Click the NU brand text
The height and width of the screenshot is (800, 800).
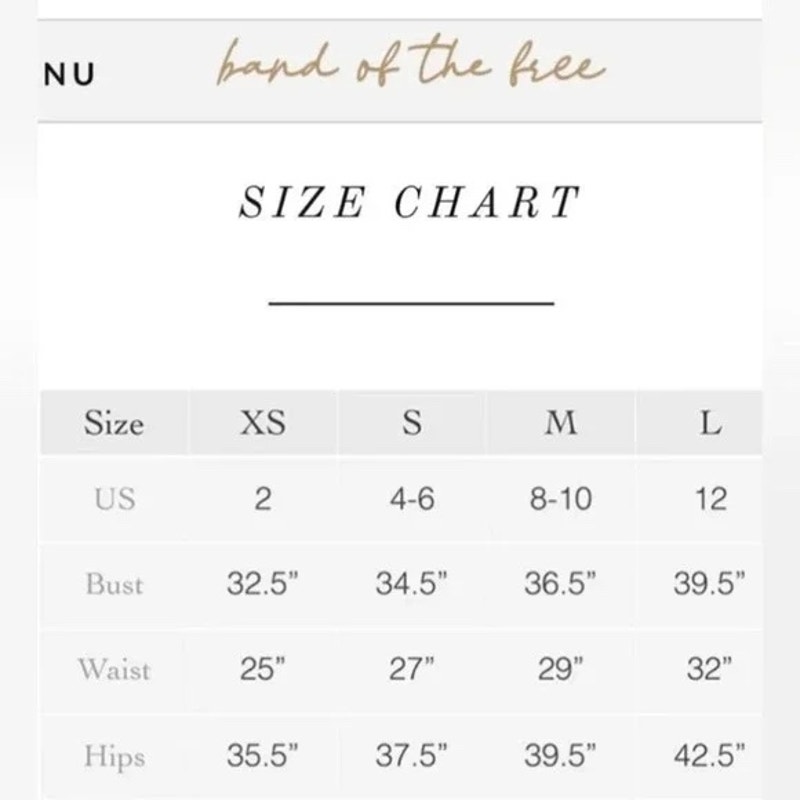(69, 74)
